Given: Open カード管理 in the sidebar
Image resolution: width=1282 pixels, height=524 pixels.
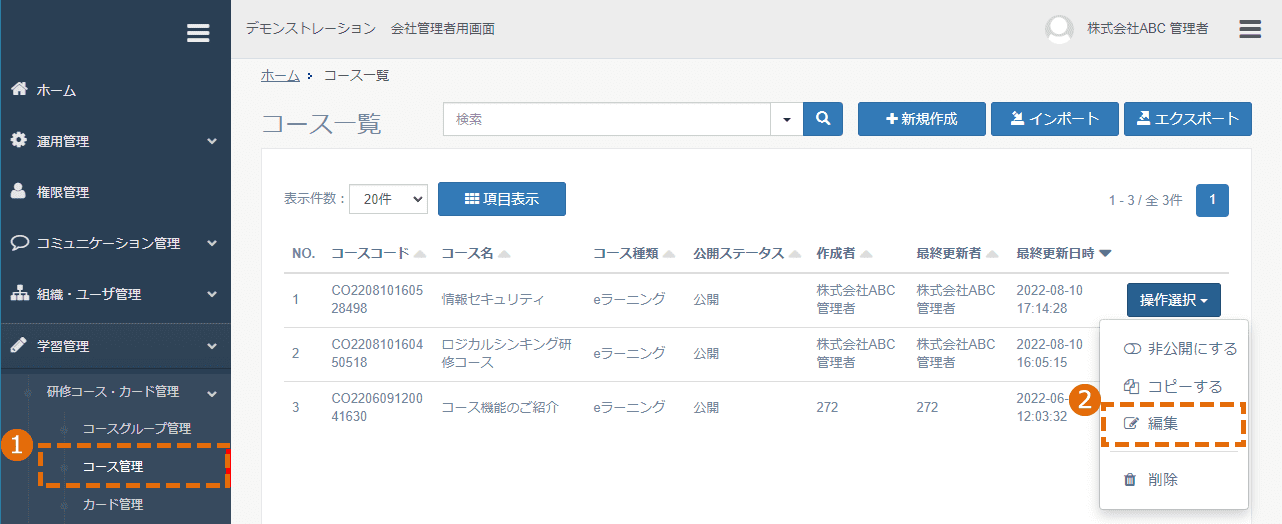Looking at the screenshot, I should pos(112,505).
